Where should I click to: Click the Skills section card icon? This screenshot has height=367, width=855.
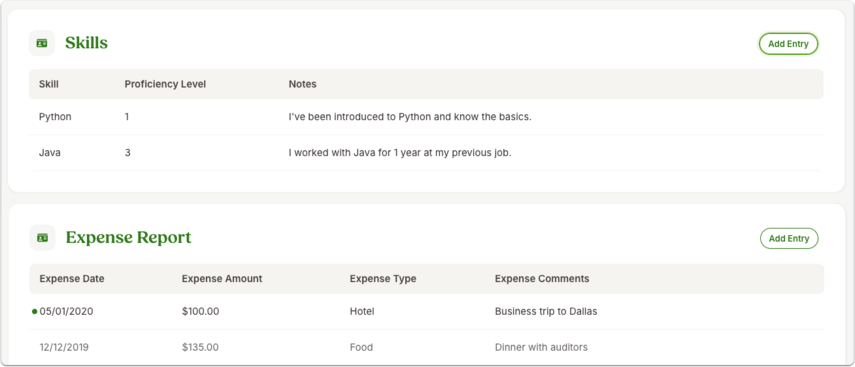(x=42, y=43)
